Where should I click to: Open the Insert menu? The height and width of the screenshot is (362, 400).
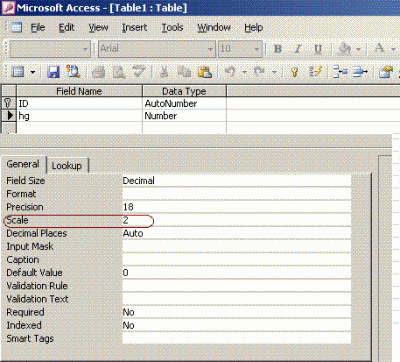tap(134, 27)
